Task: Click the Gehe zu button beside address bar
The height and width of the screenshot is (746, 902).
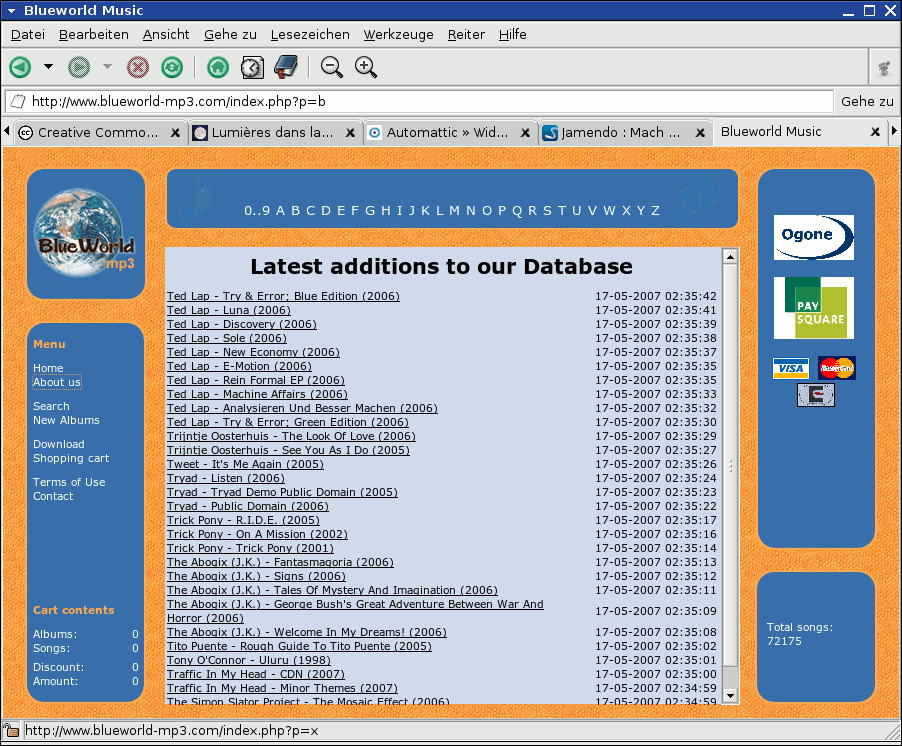Action: coord(867,102)
